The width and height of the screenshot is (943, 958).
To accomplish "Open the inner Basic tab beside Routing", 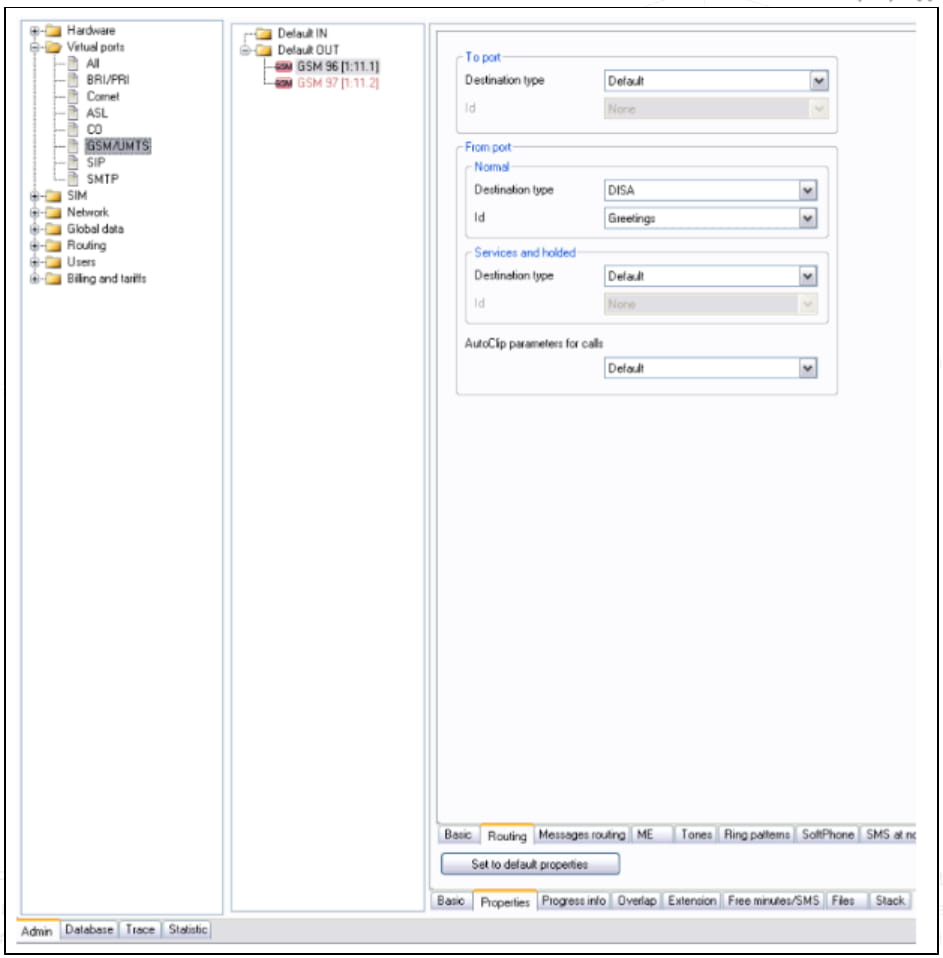I will [x=458, y=835].
